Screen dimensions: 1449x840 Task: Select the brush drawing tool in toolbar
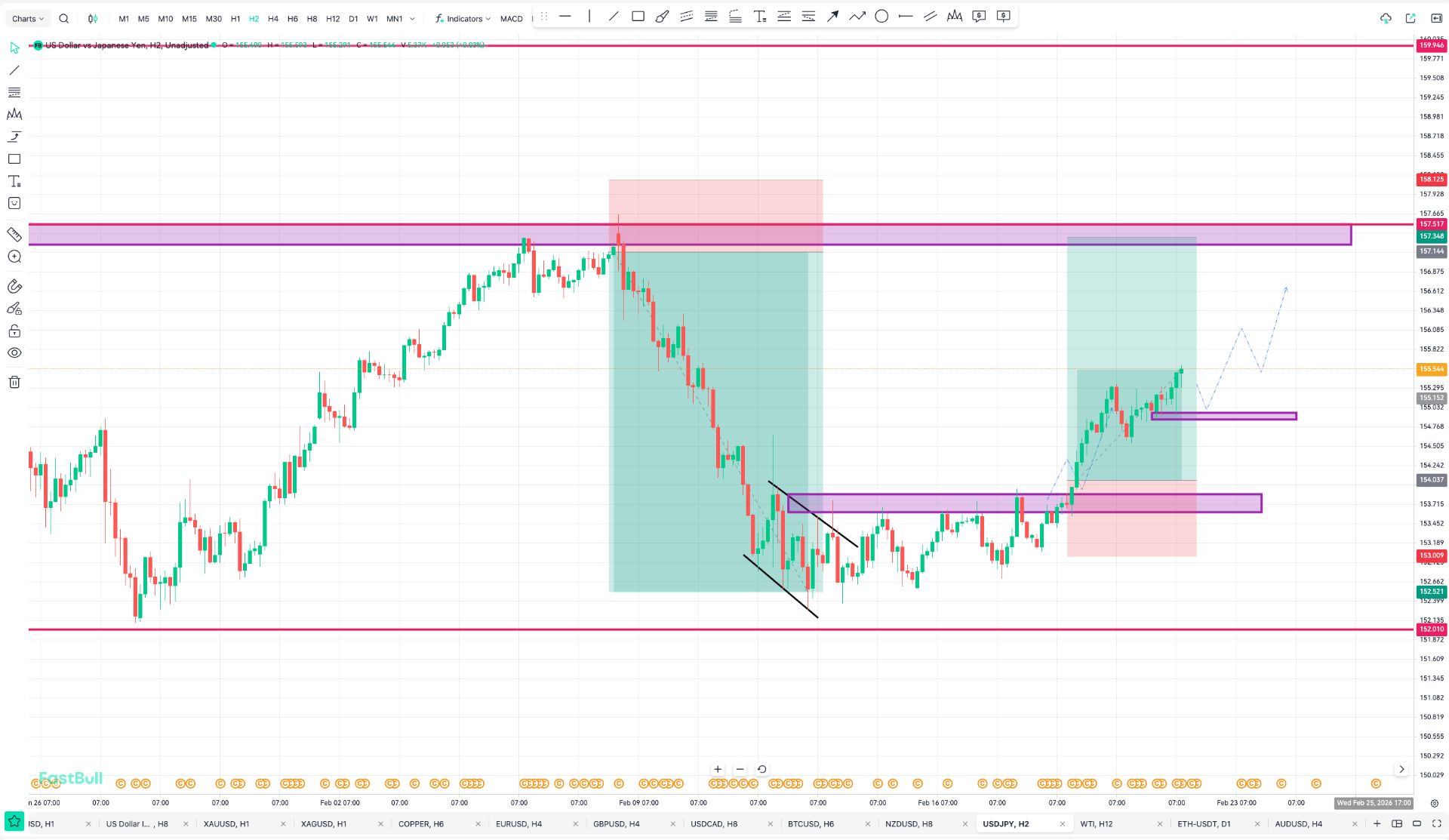662,17
